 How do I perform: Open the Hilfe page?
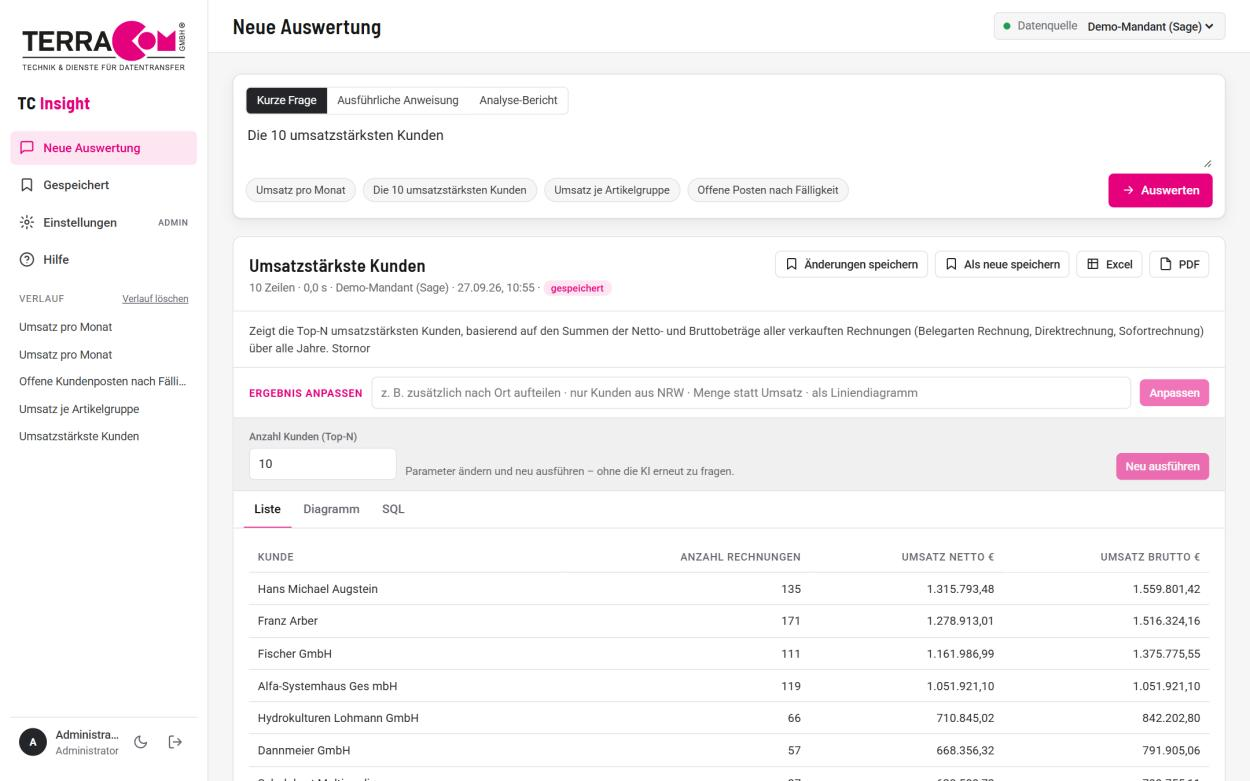pos(104,259)
